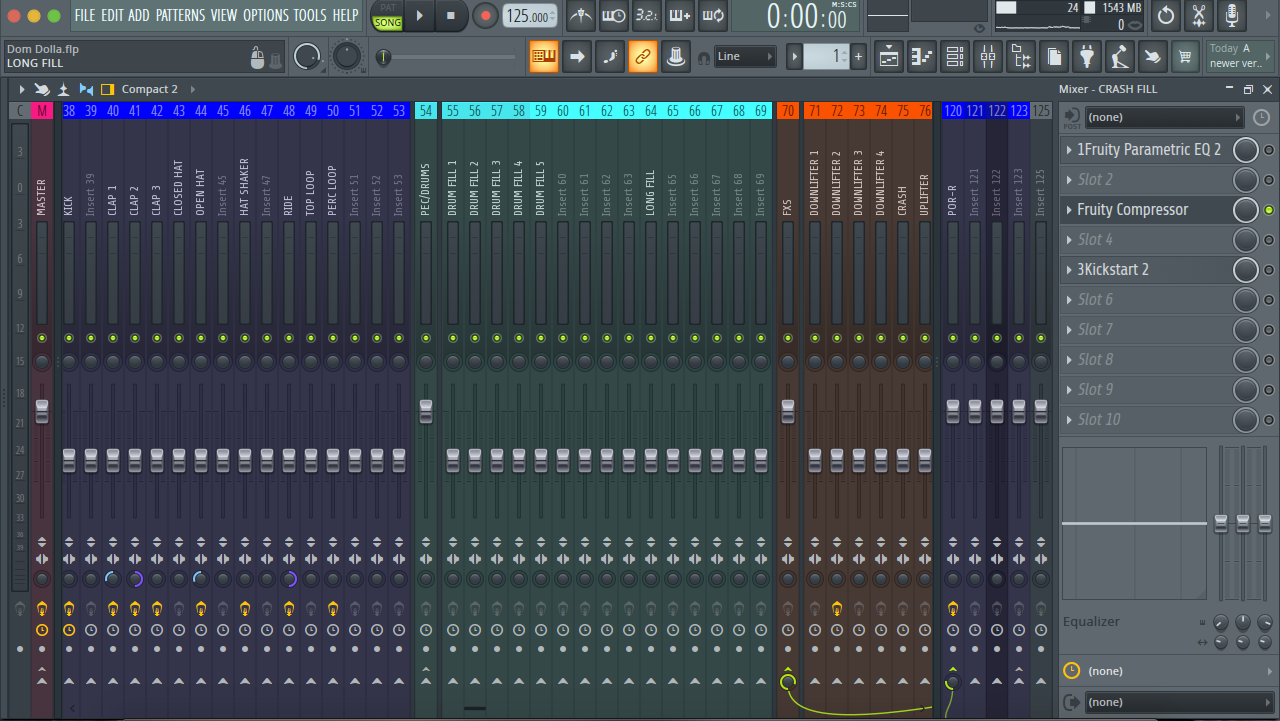
Task: Open the OPTIONS menu
Action: tap(265, 15)
